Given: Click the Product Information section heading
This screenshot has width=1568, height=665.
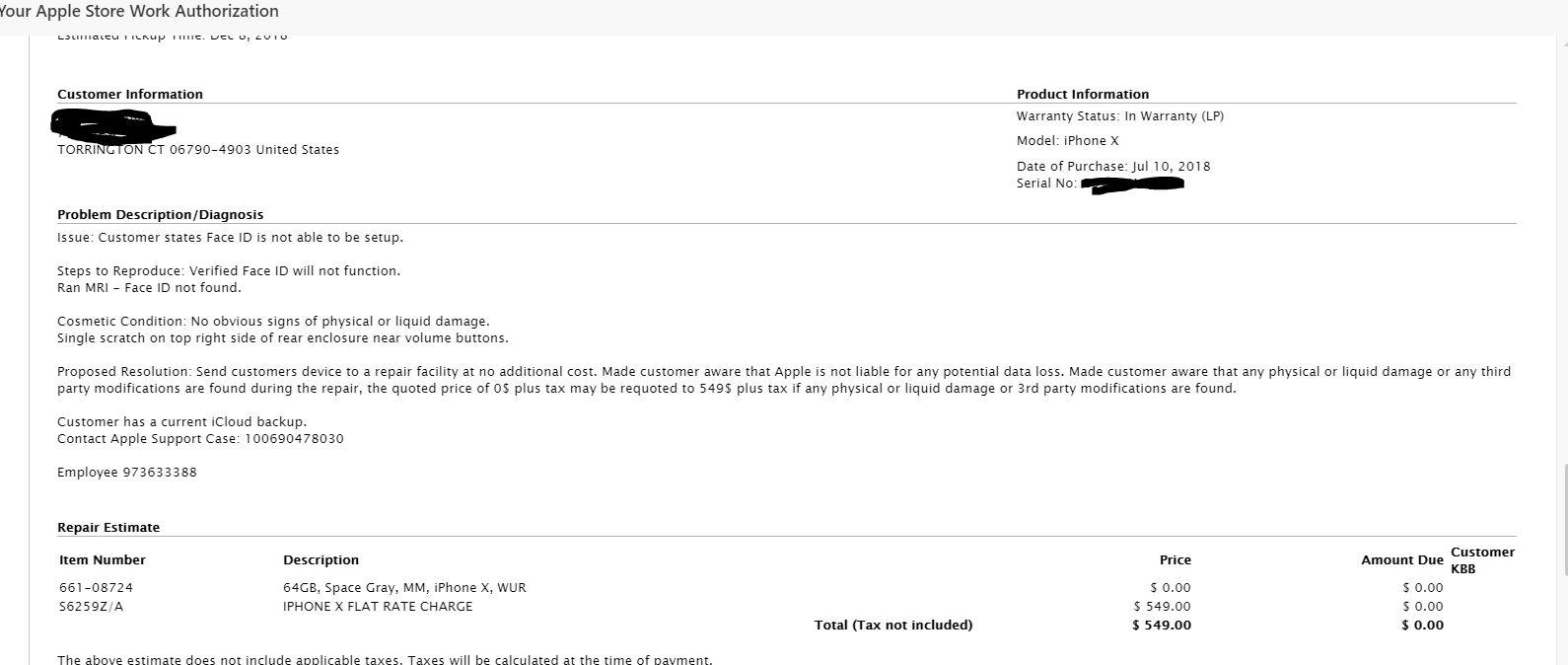Looking at the screenshot, I should tap(1083, 95).
